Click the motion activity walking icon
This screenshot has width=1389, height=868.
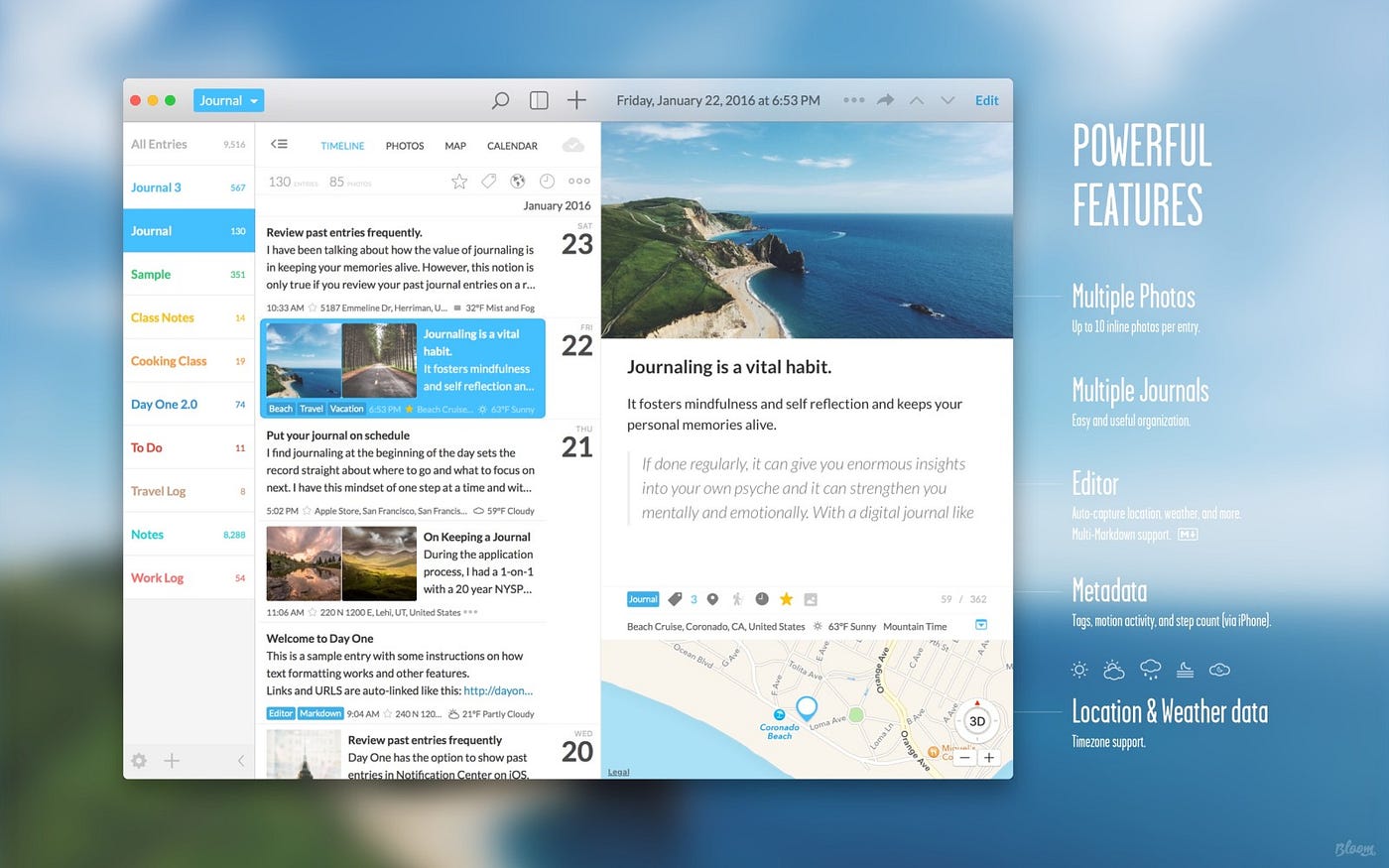[736, 599]
